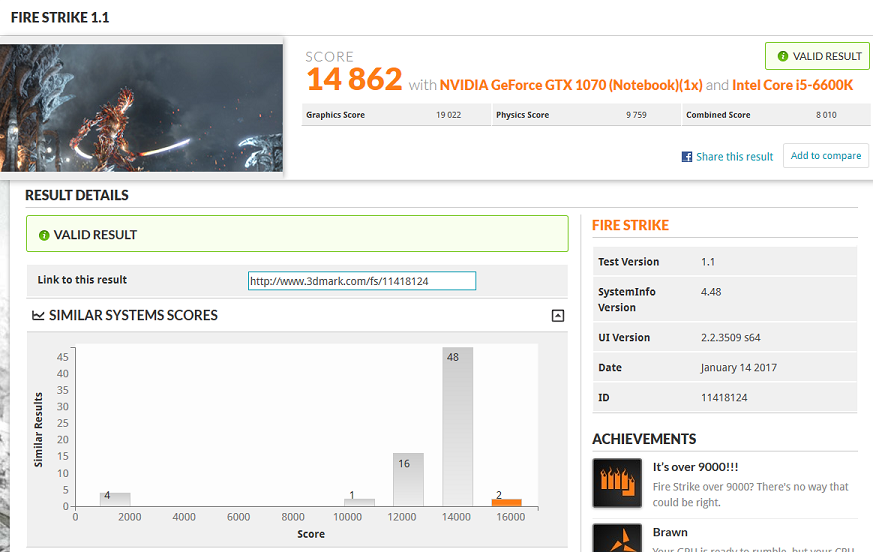Click the Date value January 14 2017

[739, 368]
